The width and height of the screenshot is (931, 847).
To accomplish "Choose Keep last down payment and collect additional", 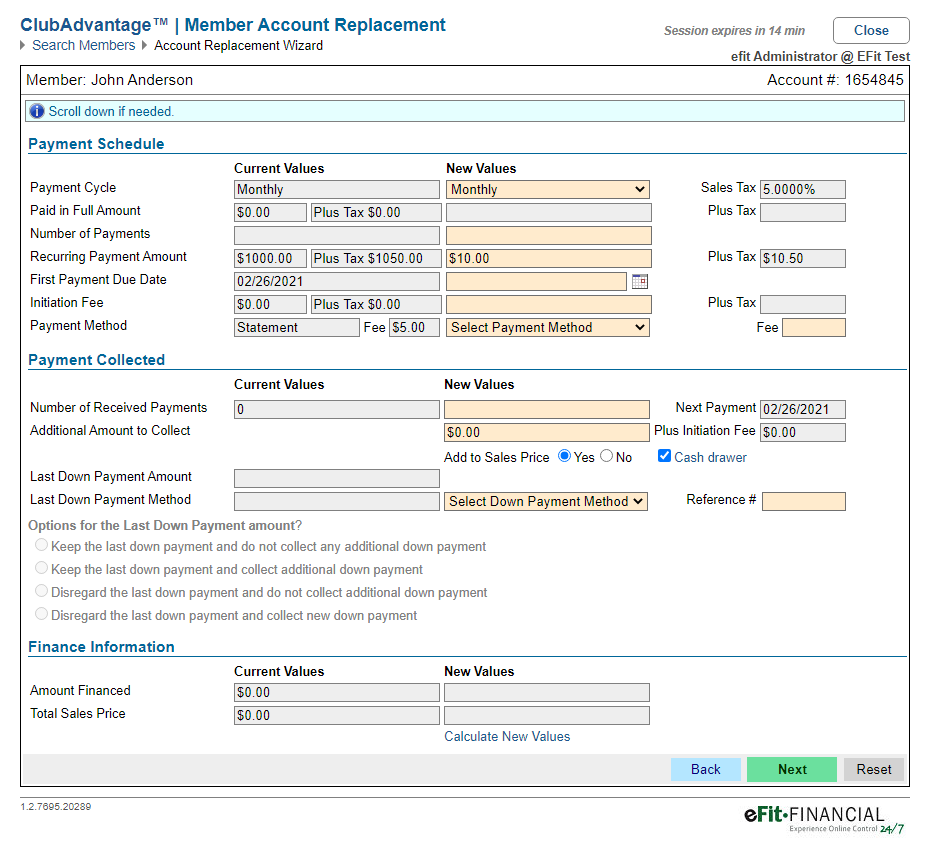I will [x=41, y=568].
